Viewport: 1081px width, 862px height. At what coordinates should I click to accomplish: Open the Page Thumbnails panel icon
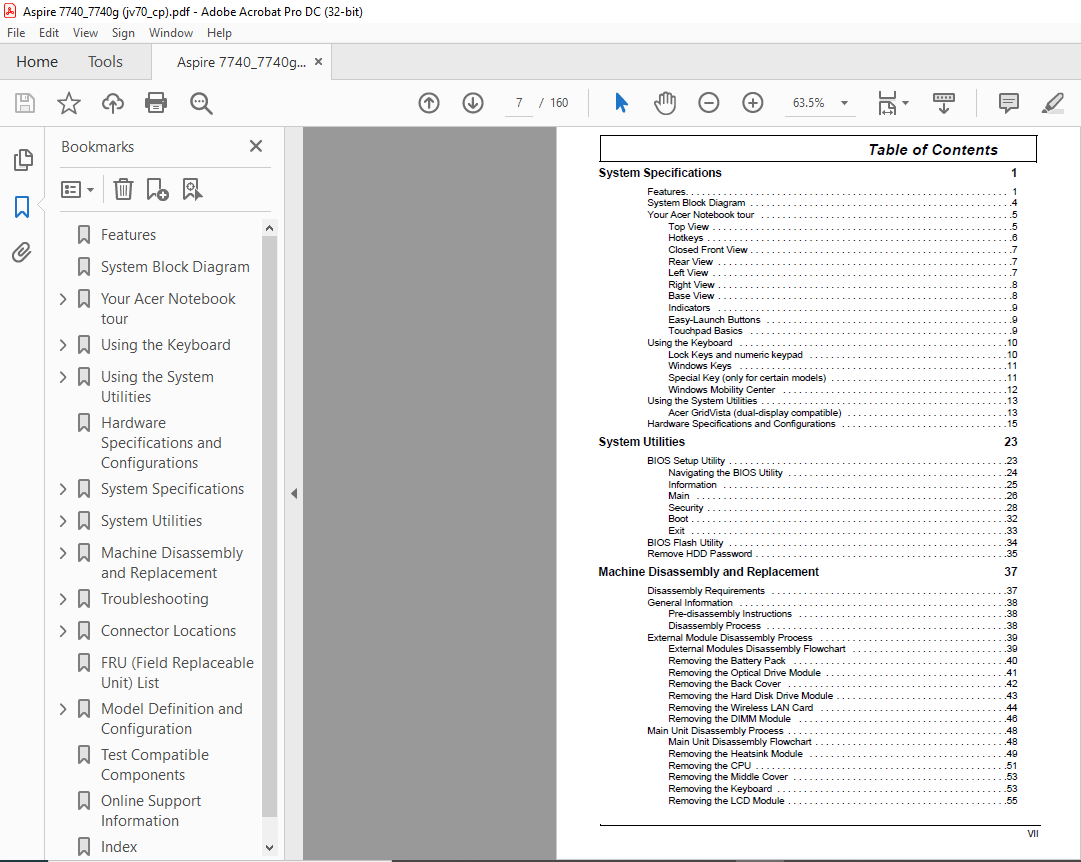tap(23, 160)
